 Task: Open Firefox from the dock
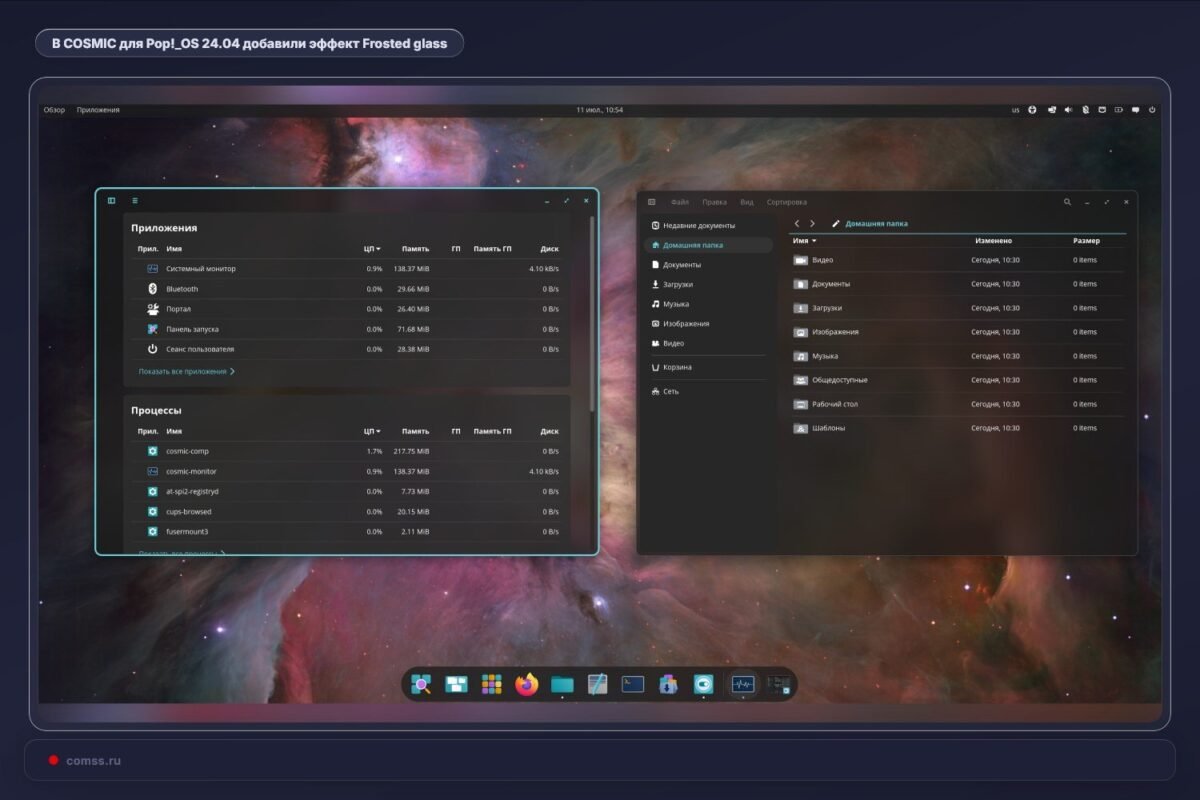(x=527, y=684)
